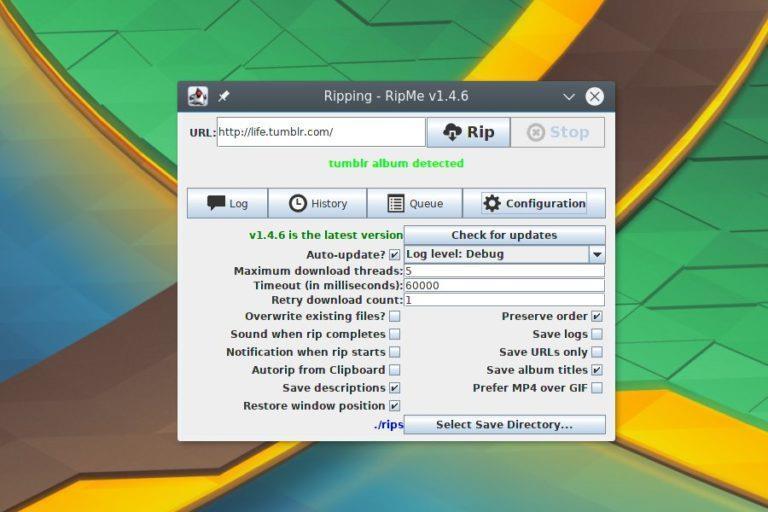Click the Stop button
The width and height of the screenshot is (768, 512).
tap(558, 132)
